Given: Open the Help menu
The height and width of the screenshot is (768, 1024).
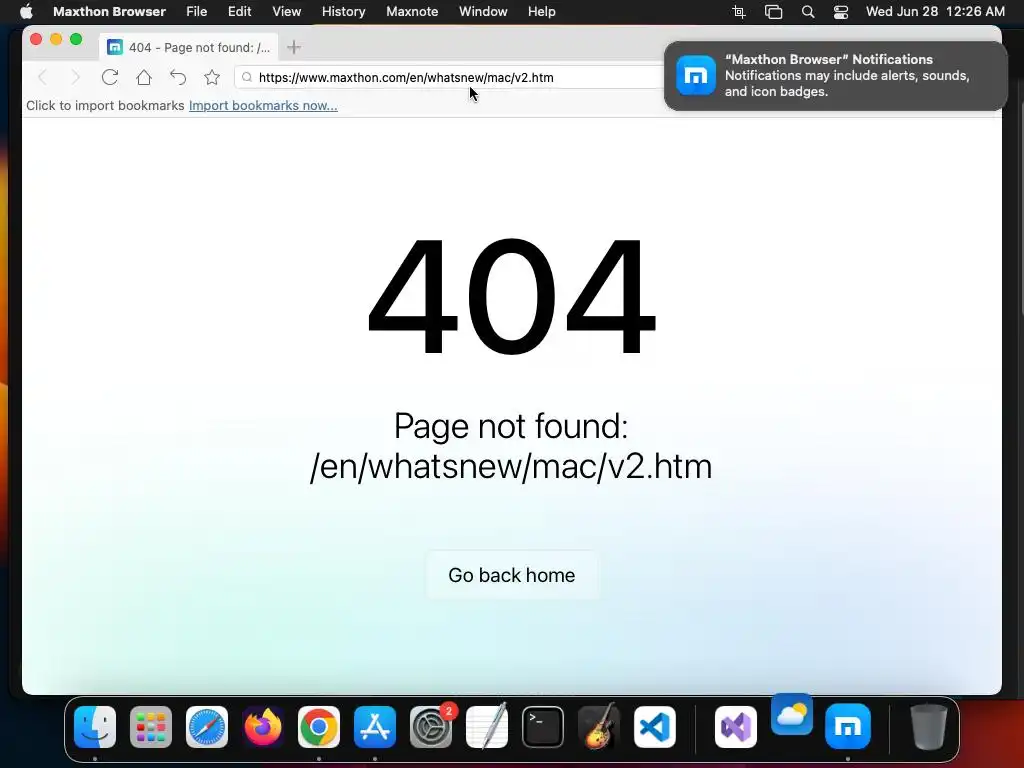Looking at the screenshot, I should pos(541,12).
